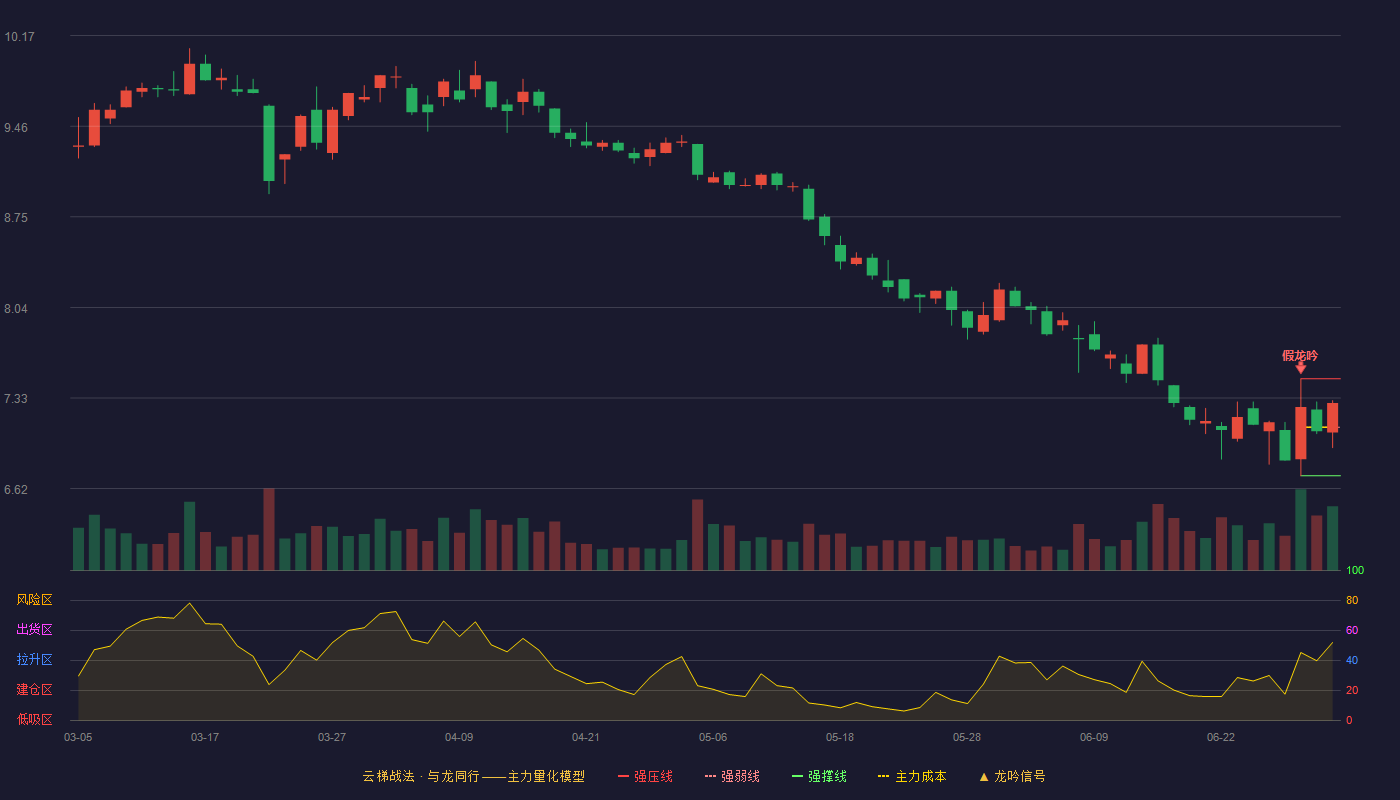Click the 05-28 date label
This screenshot has height=800, width=1400.
click(x=967, y=737)
